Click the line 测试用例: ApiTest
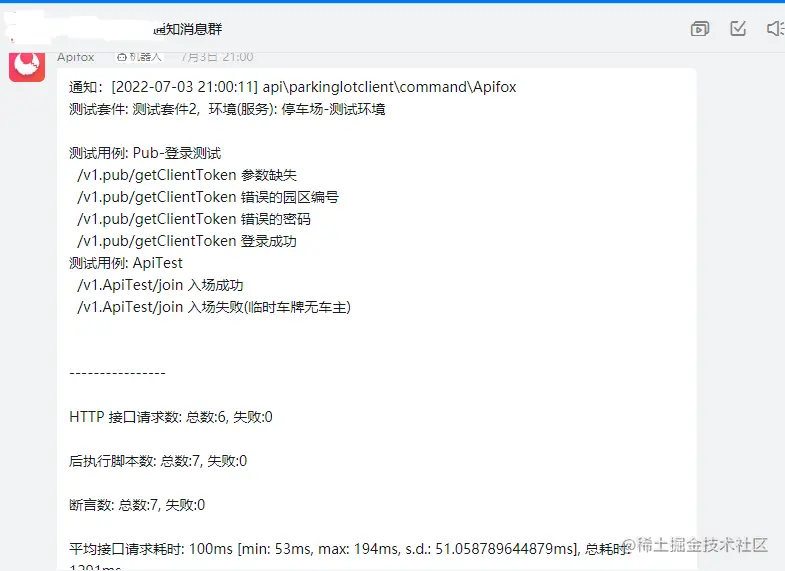 click(x=126, y=263)
